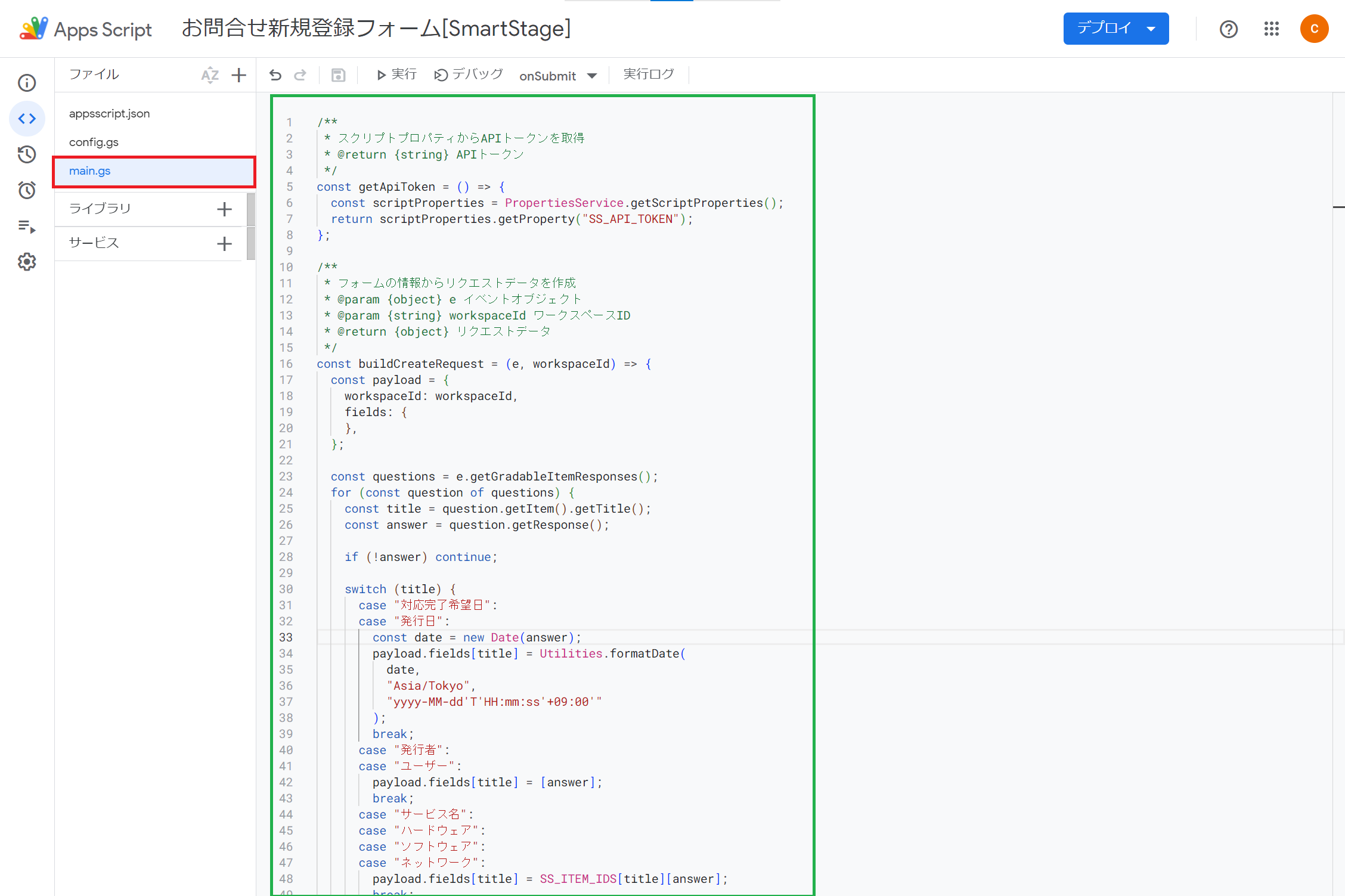Open the Triggers alarm clock icon
The height and width of the screenshot is (896, 1345).
point(27,190)
